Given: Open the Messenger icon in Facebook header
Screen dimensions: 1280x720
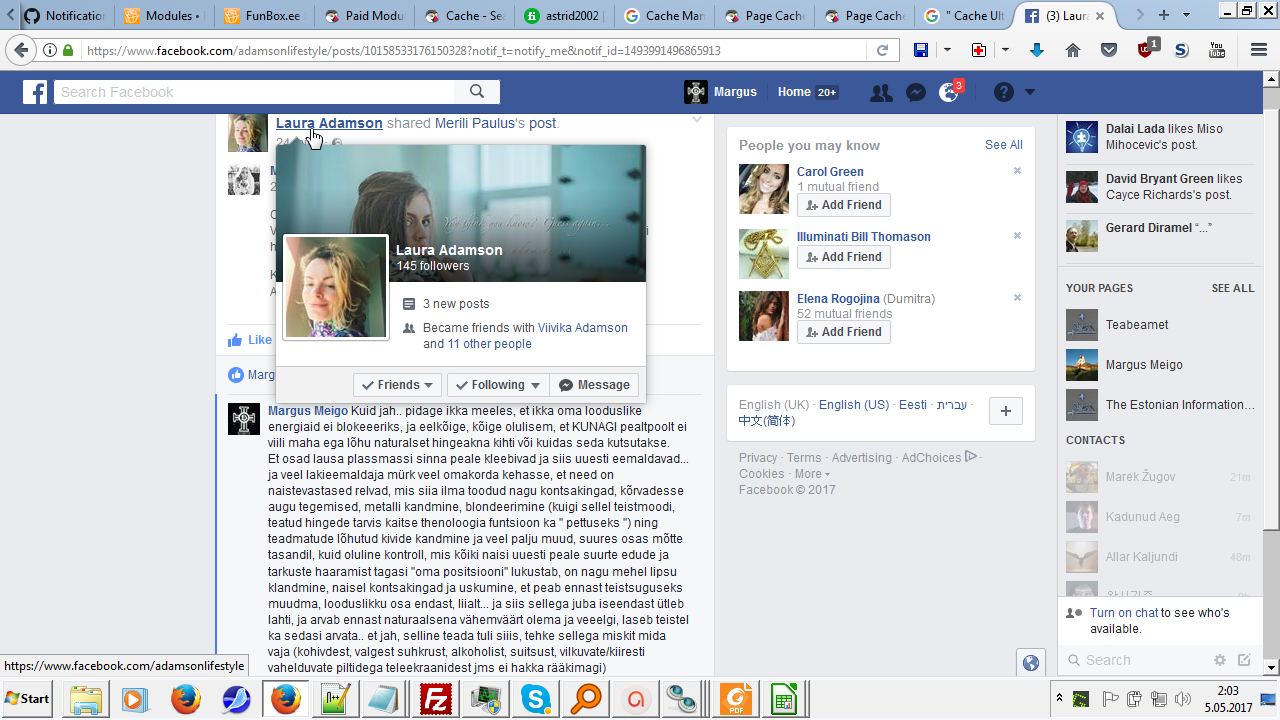Looking at the screenshot, I should pos(915,92).
